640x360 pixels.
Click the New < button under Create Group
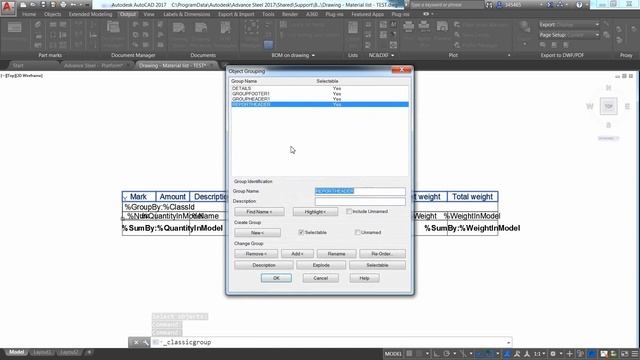coord(257,233)
